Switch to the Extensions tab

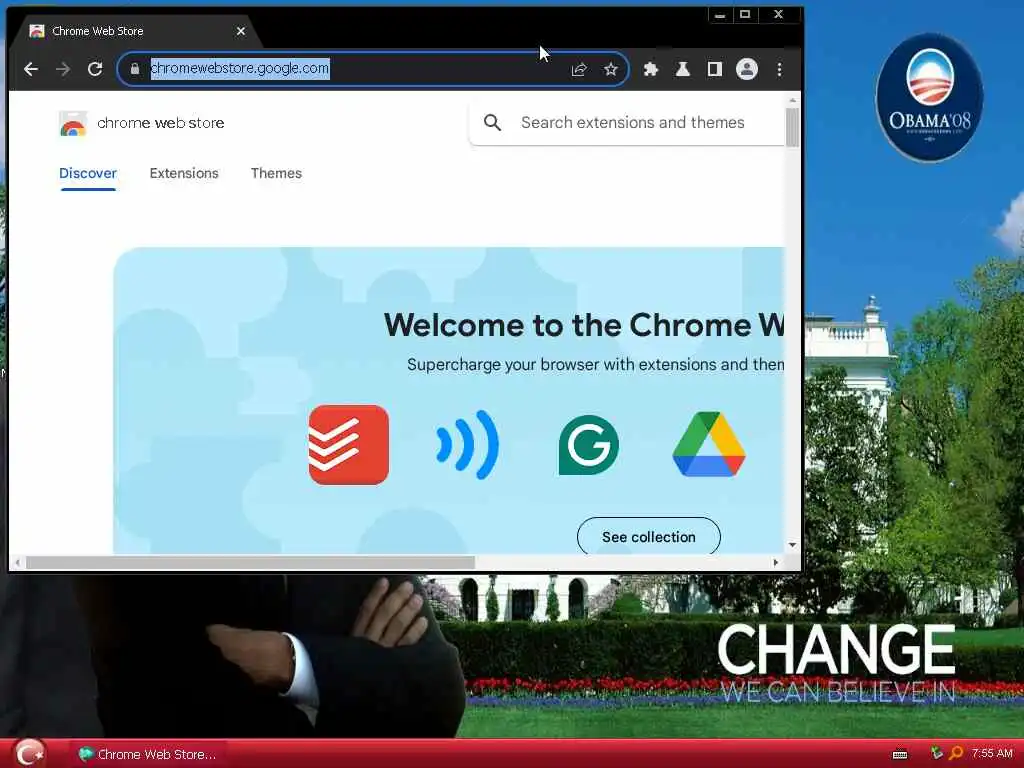[x=184, y=174]
